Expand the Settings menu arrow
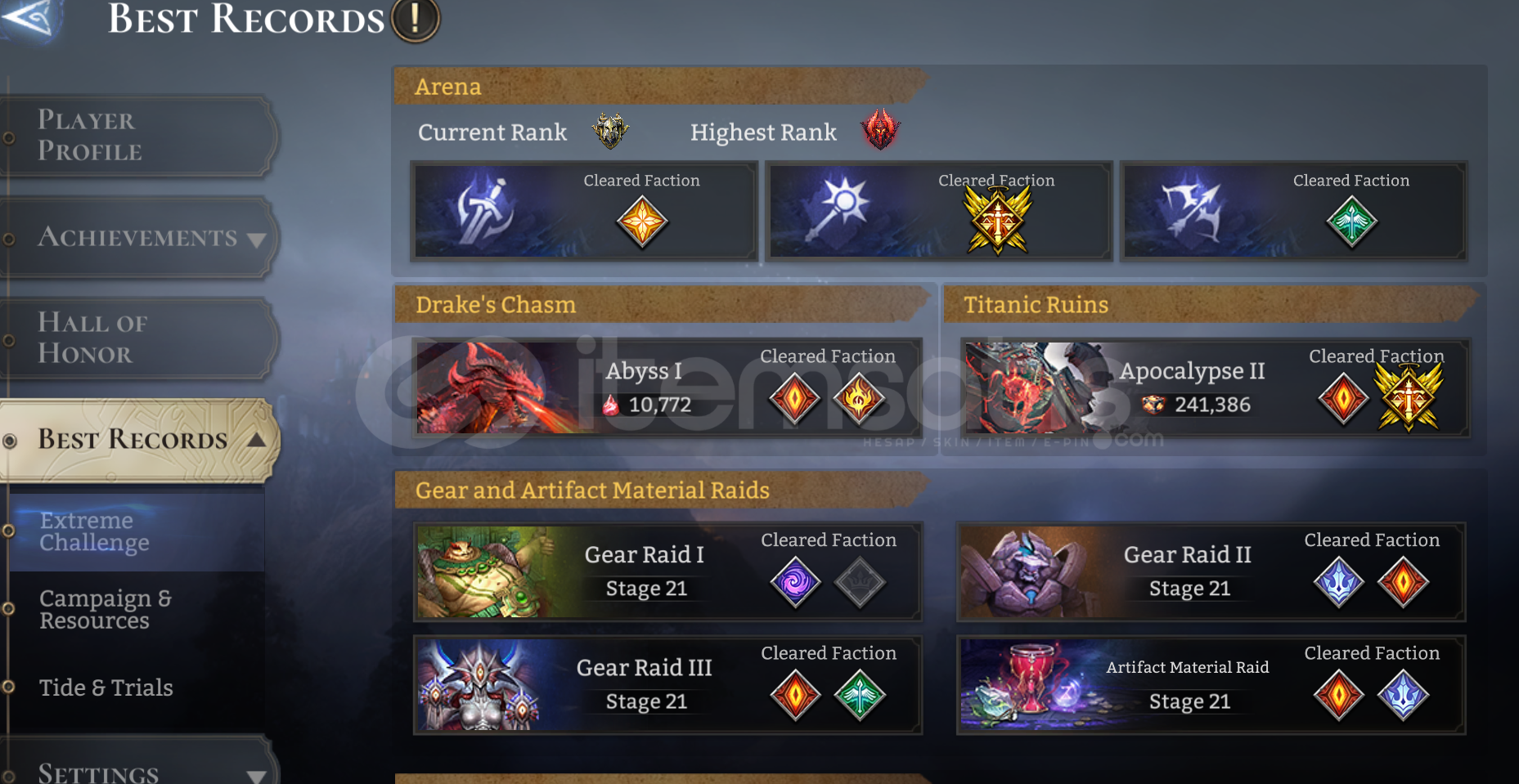 tap(257, 776)
